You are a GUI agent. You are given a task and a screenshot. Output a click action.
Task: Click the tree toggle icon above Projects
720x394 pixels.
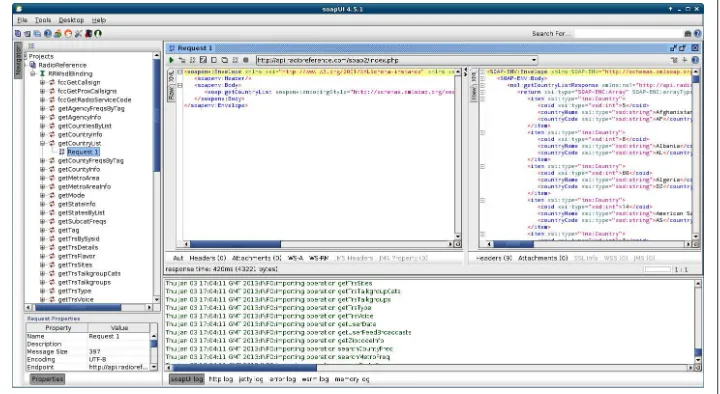pyautogui.click(x=31, y=46)
